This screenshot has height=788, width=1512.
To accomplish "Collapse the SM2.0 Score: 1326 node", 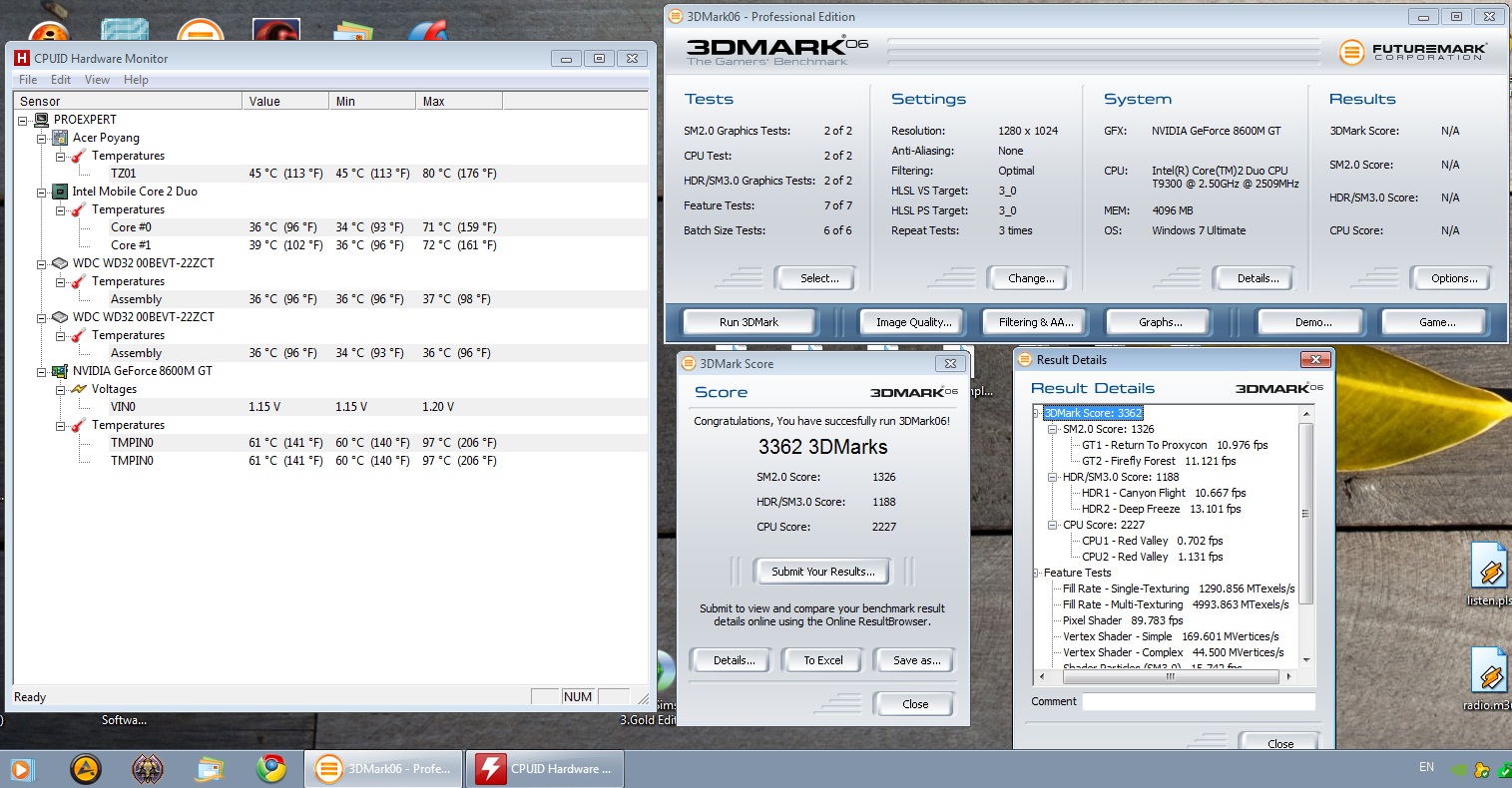I will coord(1053,429).
